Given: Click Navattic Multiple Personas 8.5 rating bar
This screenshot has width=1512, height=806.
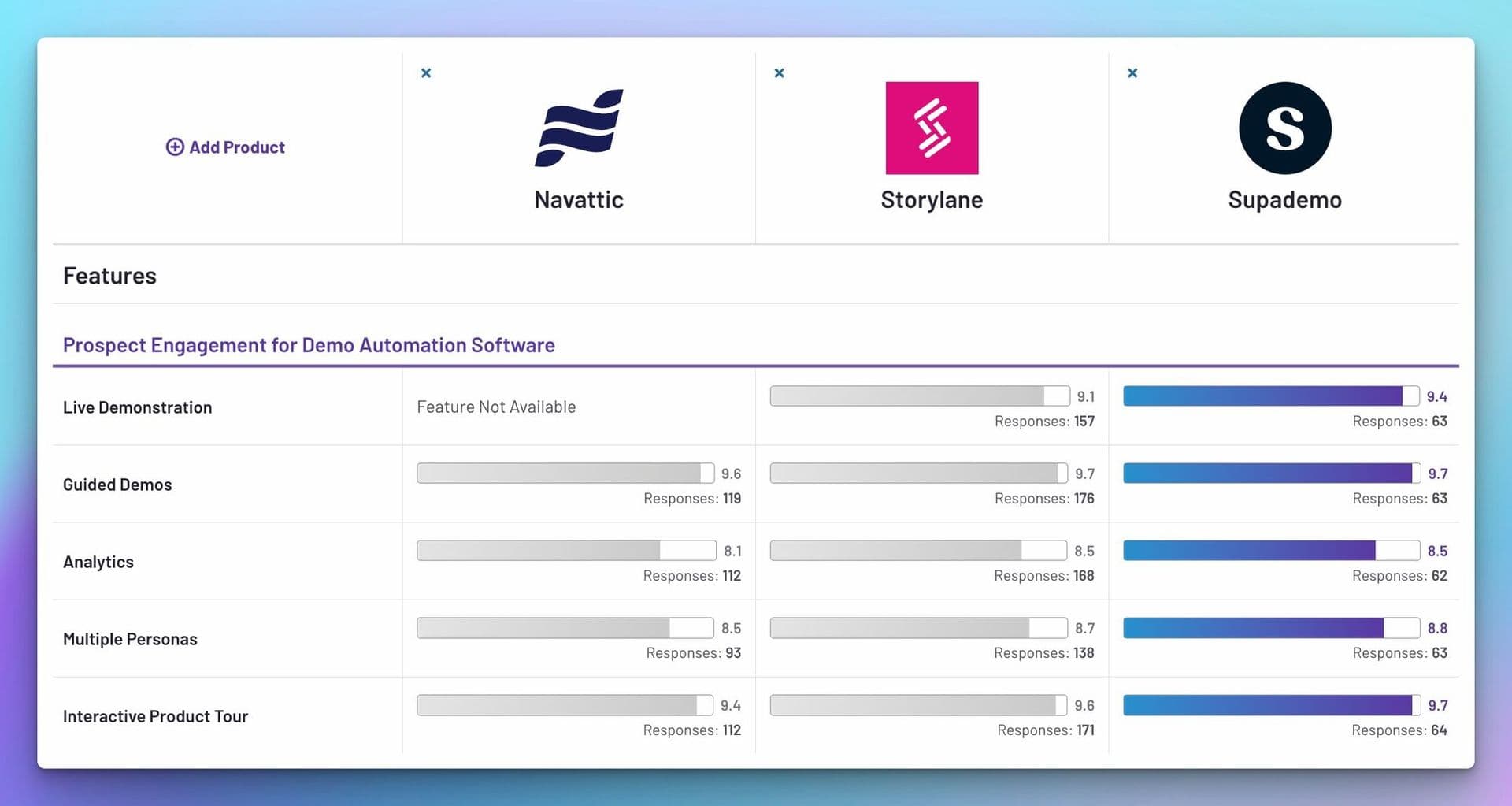Looking at the screenshot, I should (x=565, y=628).
